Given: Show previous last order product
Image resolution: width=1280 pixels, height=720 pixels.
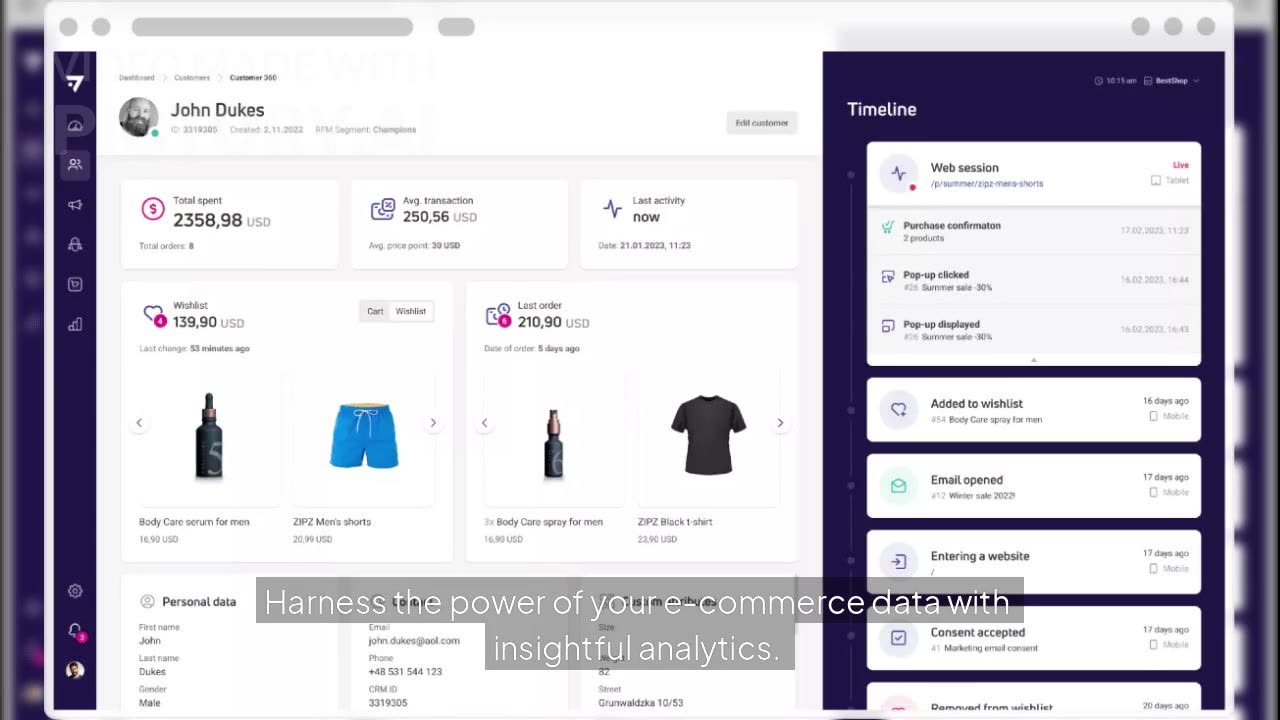Looking at the screenshot, I should [484, 423].
